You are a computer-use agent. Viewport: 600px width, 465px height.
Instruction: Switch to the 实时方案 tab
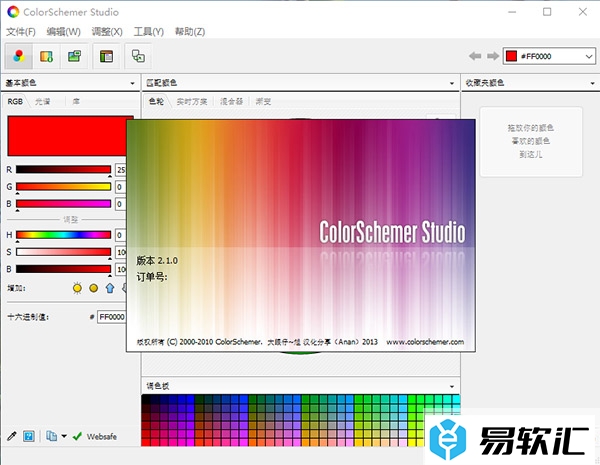pos(192,101)
